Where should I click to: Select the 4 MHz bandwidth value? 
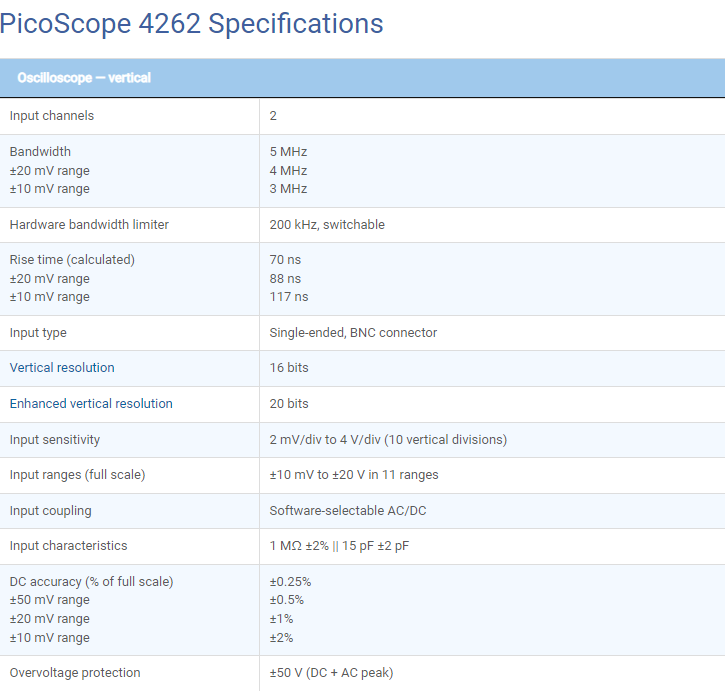pyautogui.click(x=289, y=171)
